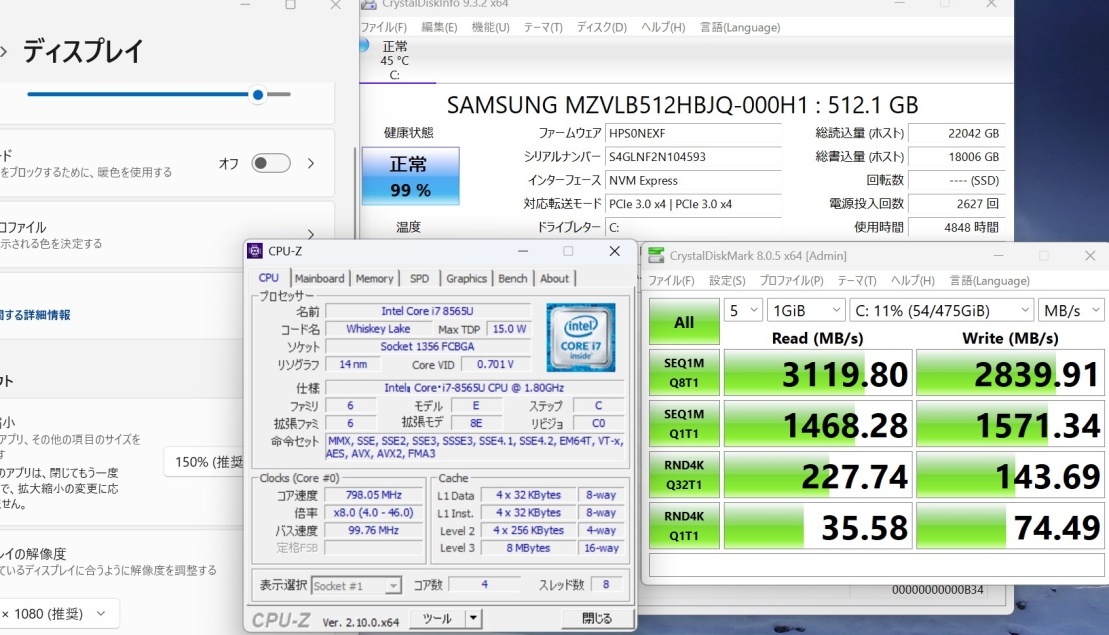Open 言語(Language) menu in CrystalDiskMark
The width and height of the screenshot is (1109, 635).
[989, 281]
